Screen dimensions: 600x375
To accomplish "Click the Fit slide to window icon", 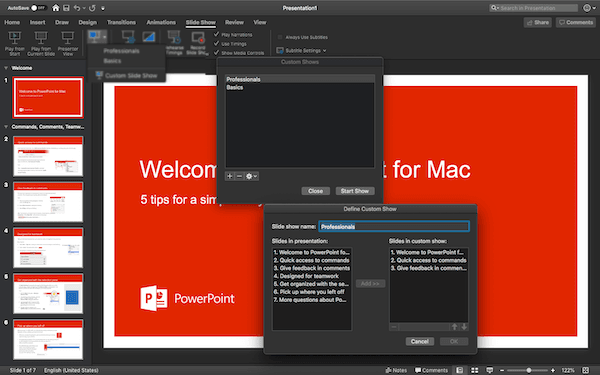I will [585, 370].
